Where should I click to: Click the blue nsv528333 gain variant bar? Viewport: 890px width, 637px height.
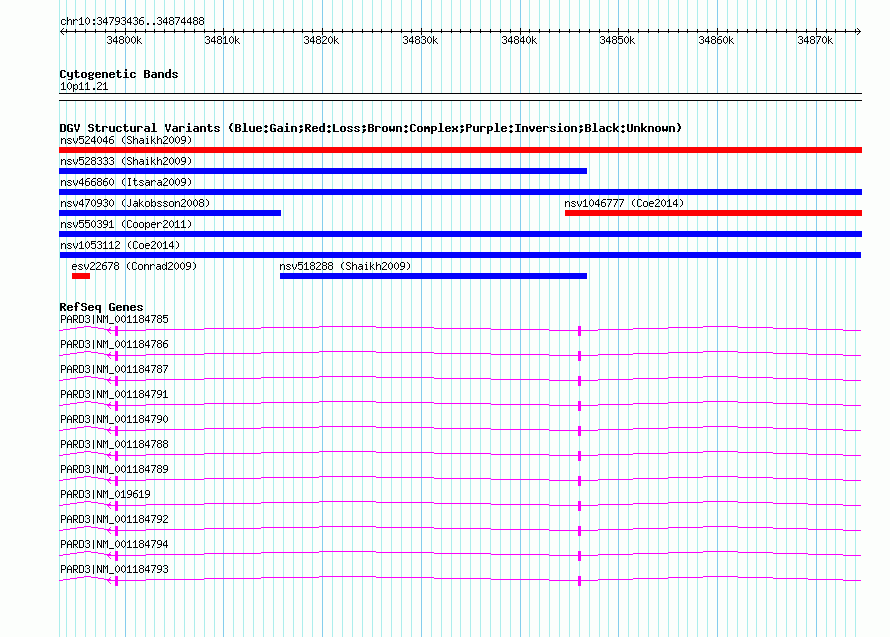323,171
